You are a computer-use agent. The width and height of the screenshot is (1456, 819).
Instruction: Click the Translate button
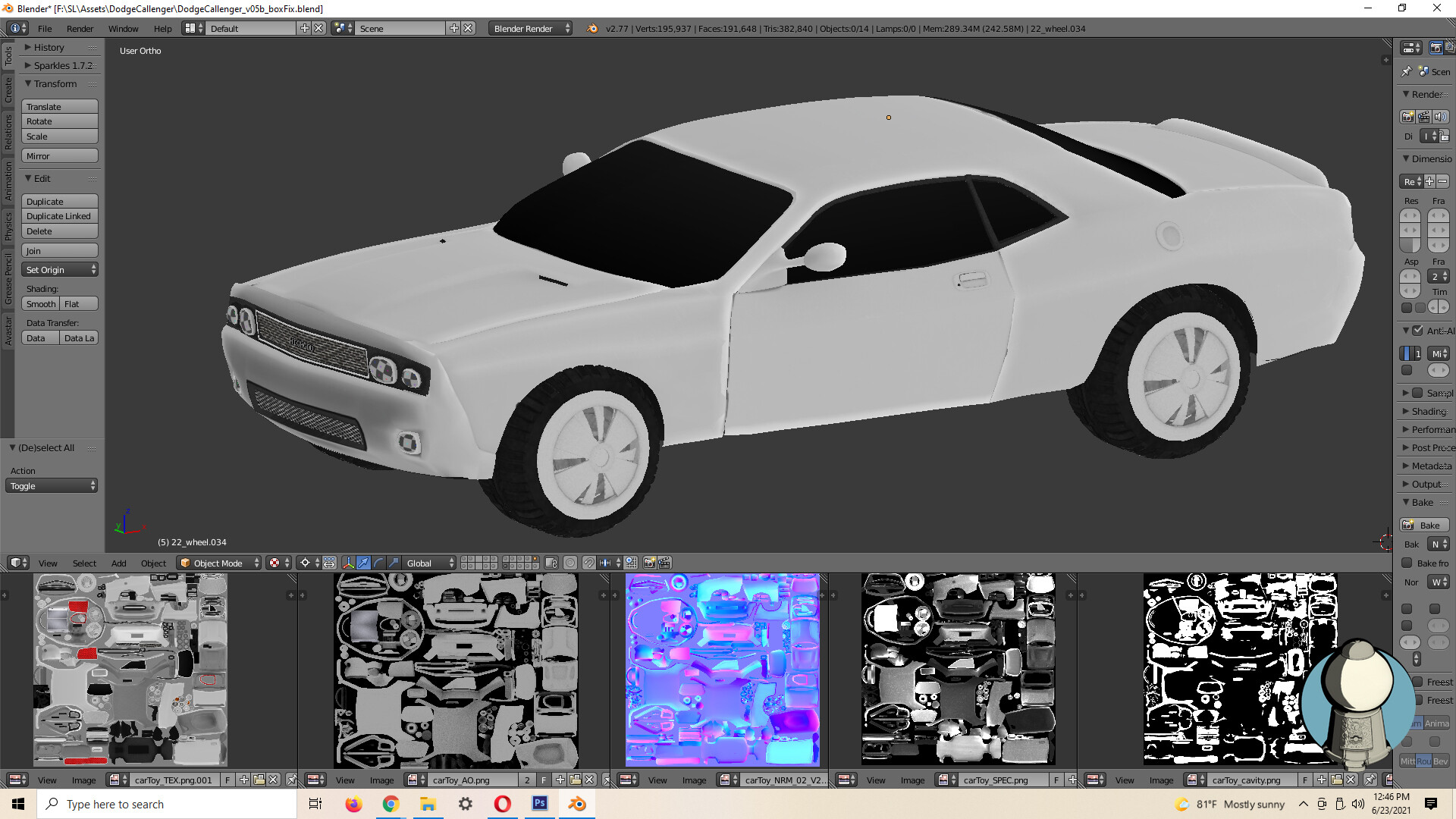pos(60,107)
